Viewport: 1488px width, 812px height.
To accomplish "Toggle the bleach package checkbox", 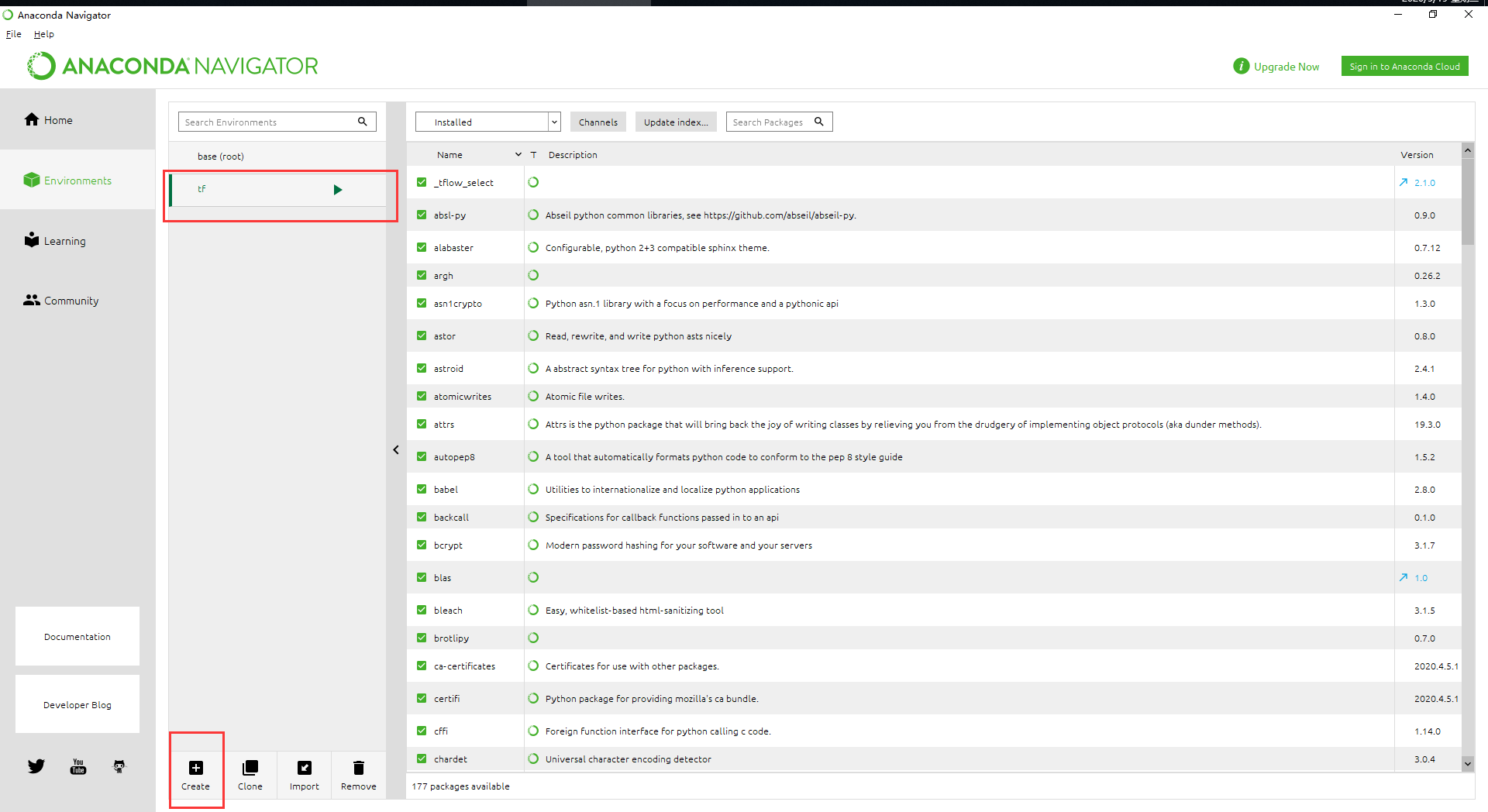I will pos(422,610).
